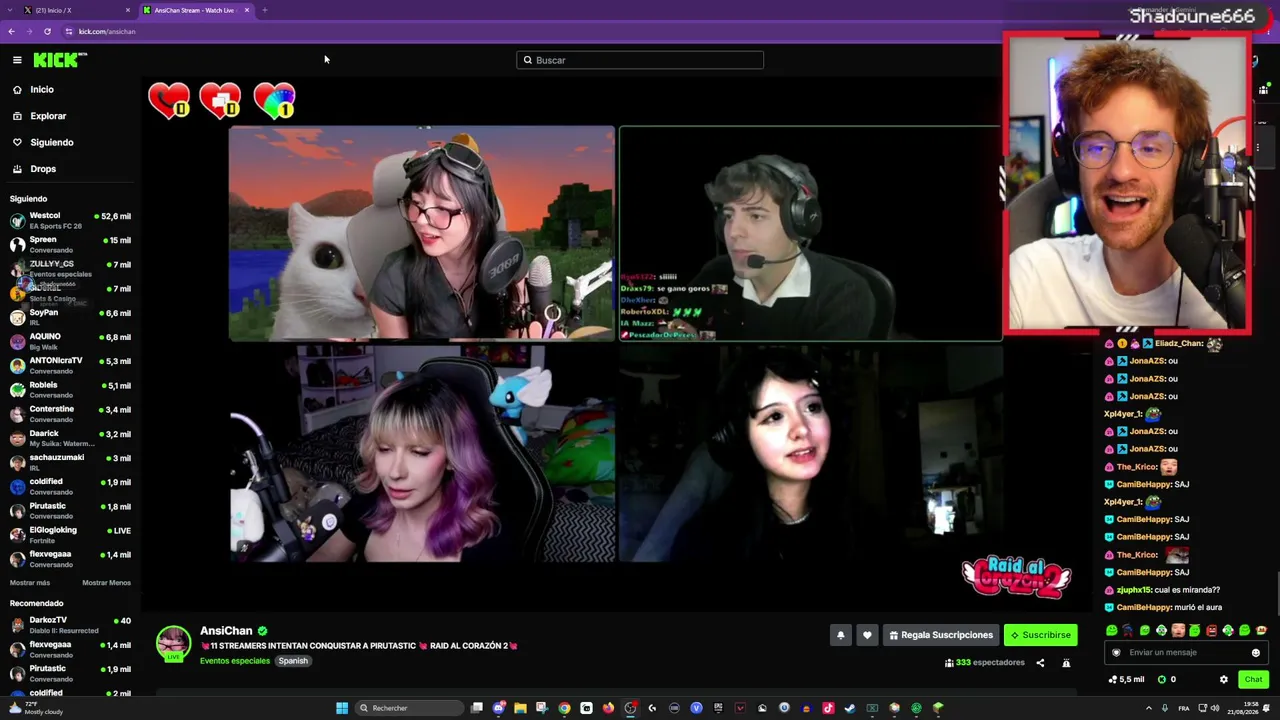Go back in the browser
Screen dimensions: 1280x720
pyautogui.click(x=11, y=32)
